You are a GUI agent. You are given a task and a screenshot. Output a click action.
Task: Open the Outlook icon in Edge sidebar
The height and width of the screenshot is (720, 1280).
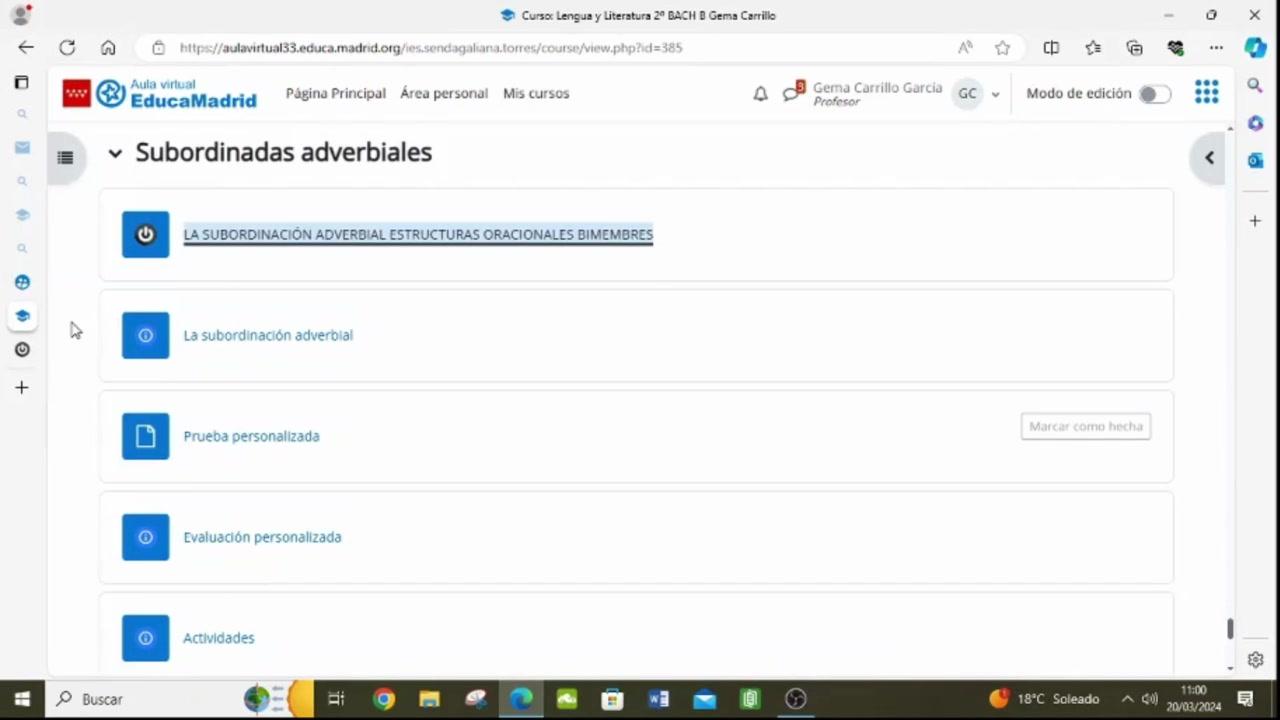click(1255, 160)
